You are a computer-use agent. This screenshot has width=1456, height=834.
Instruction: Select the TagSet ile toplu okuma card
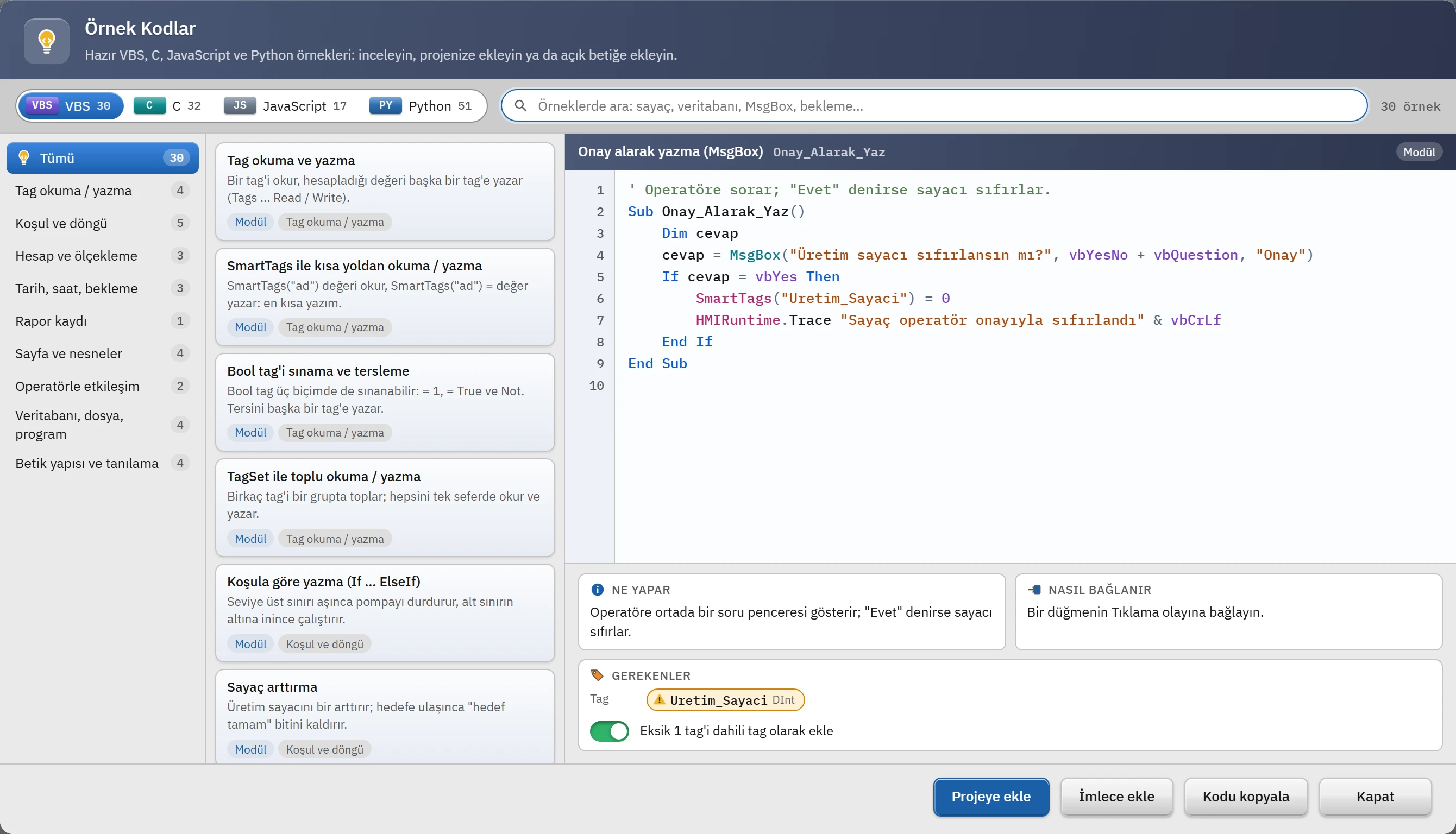385,508
